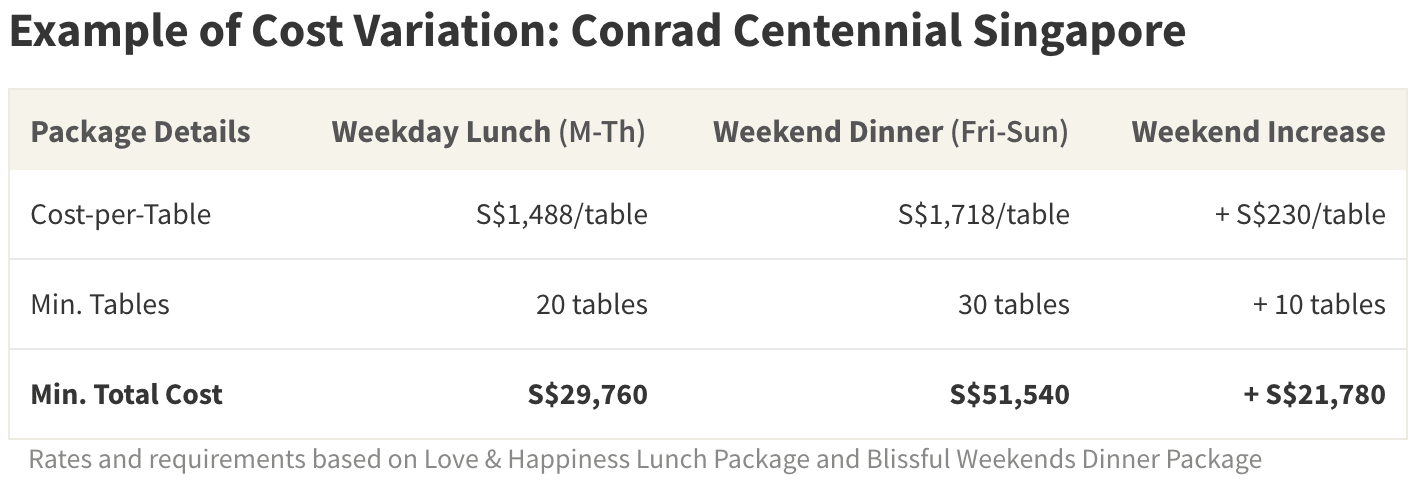Click the Package Details column header
The width and height of the screenshot is (1416, 484).
point(140,132)
